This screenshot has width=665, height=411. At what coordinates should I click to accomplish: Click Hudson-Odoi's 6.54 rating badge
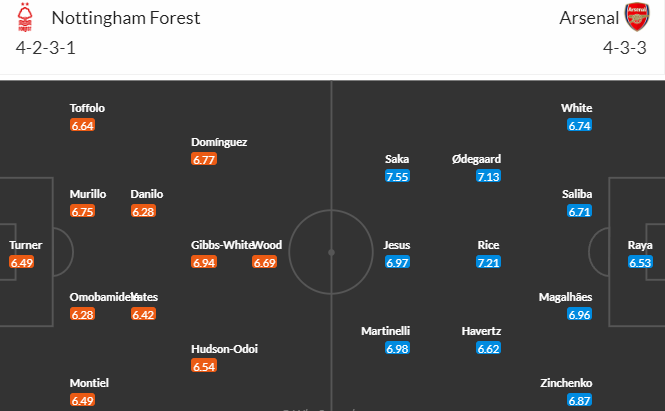(x=204, y=366)
